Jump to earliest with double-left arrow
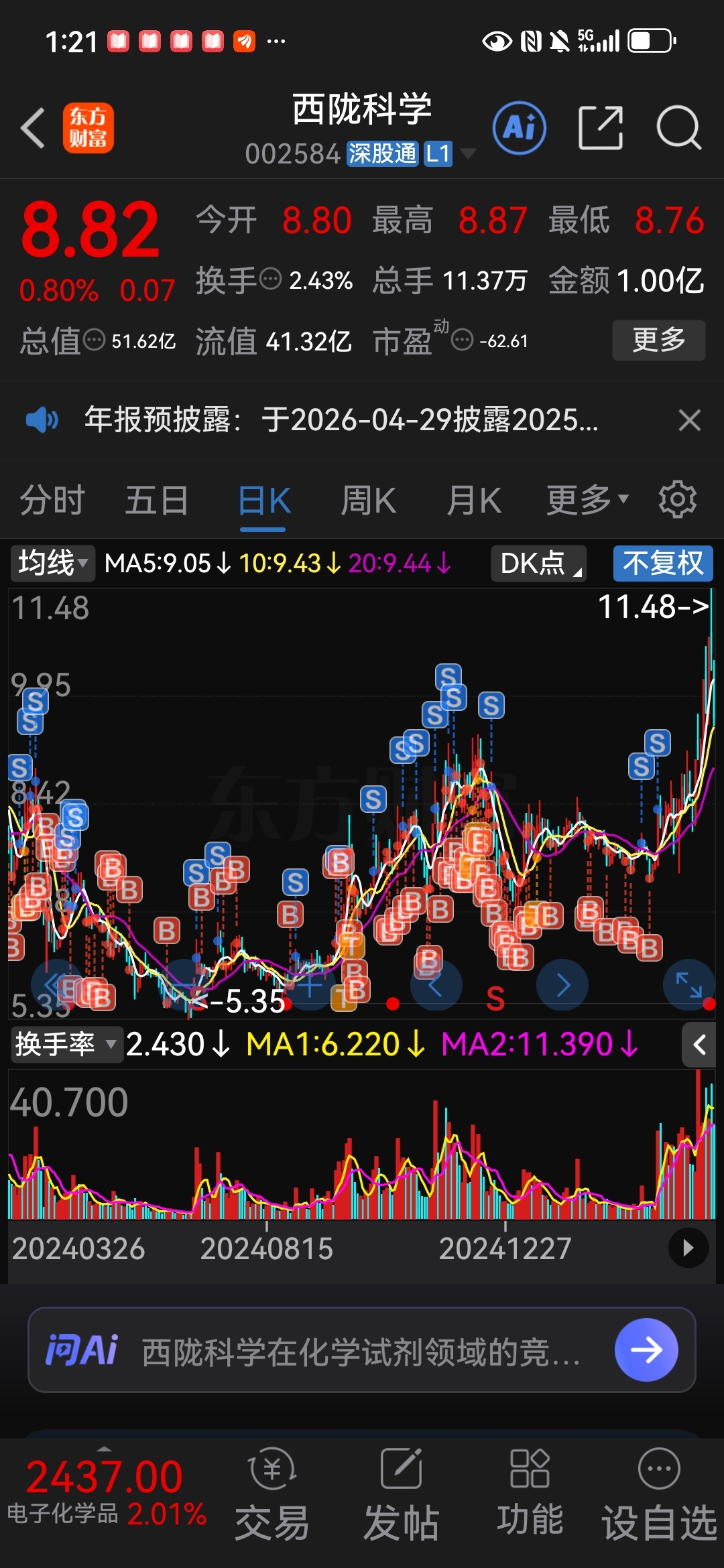 pyautogui.click(x=56, y=985)
